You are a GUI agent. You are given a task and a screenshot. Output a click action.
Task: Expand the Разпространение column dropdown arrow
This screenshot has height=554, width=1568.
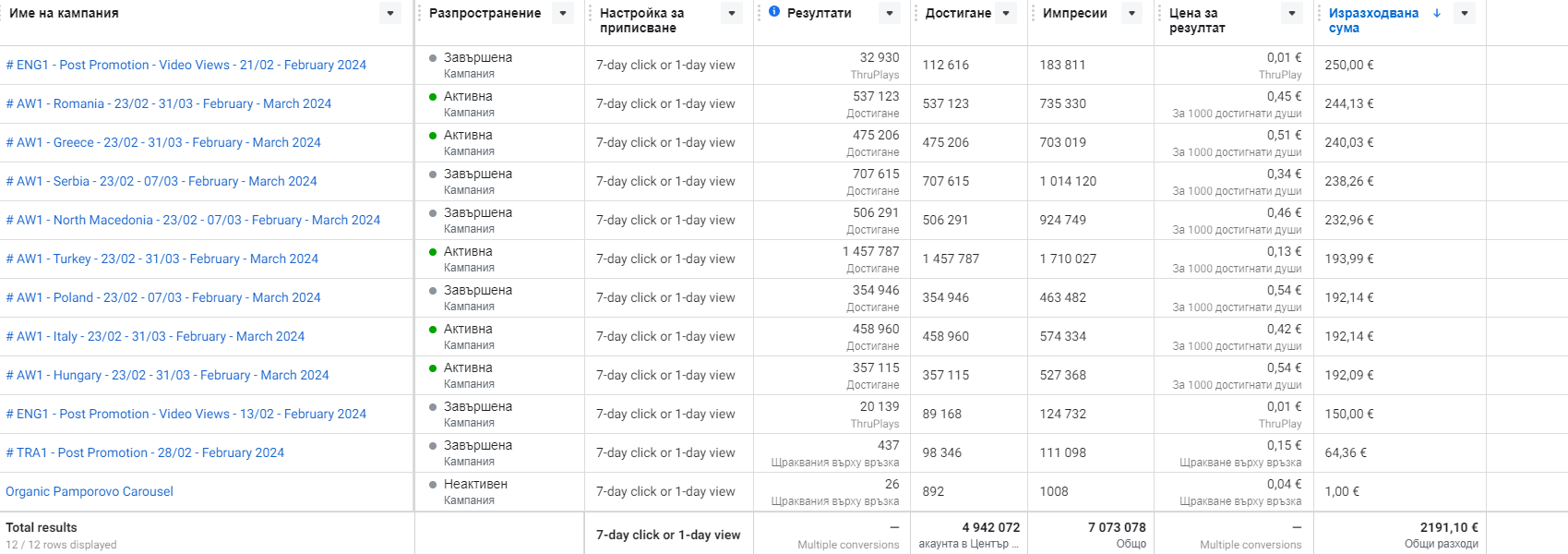(563, 13)
